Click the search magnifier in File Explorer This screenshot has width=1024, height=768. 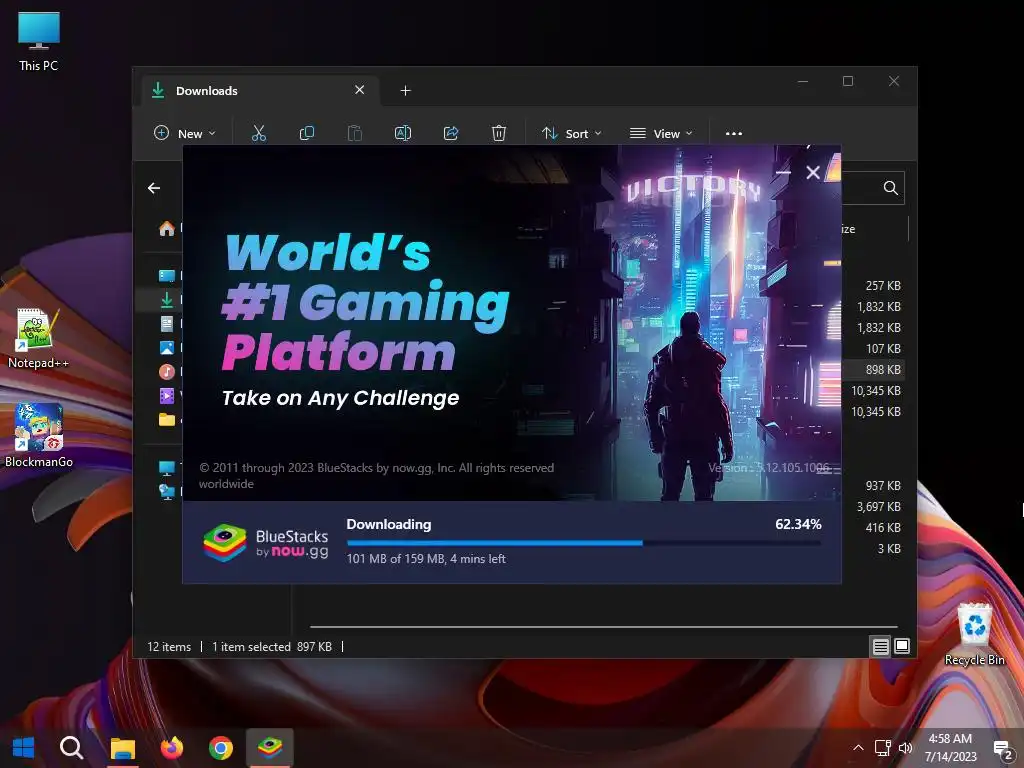pos(890,188)
